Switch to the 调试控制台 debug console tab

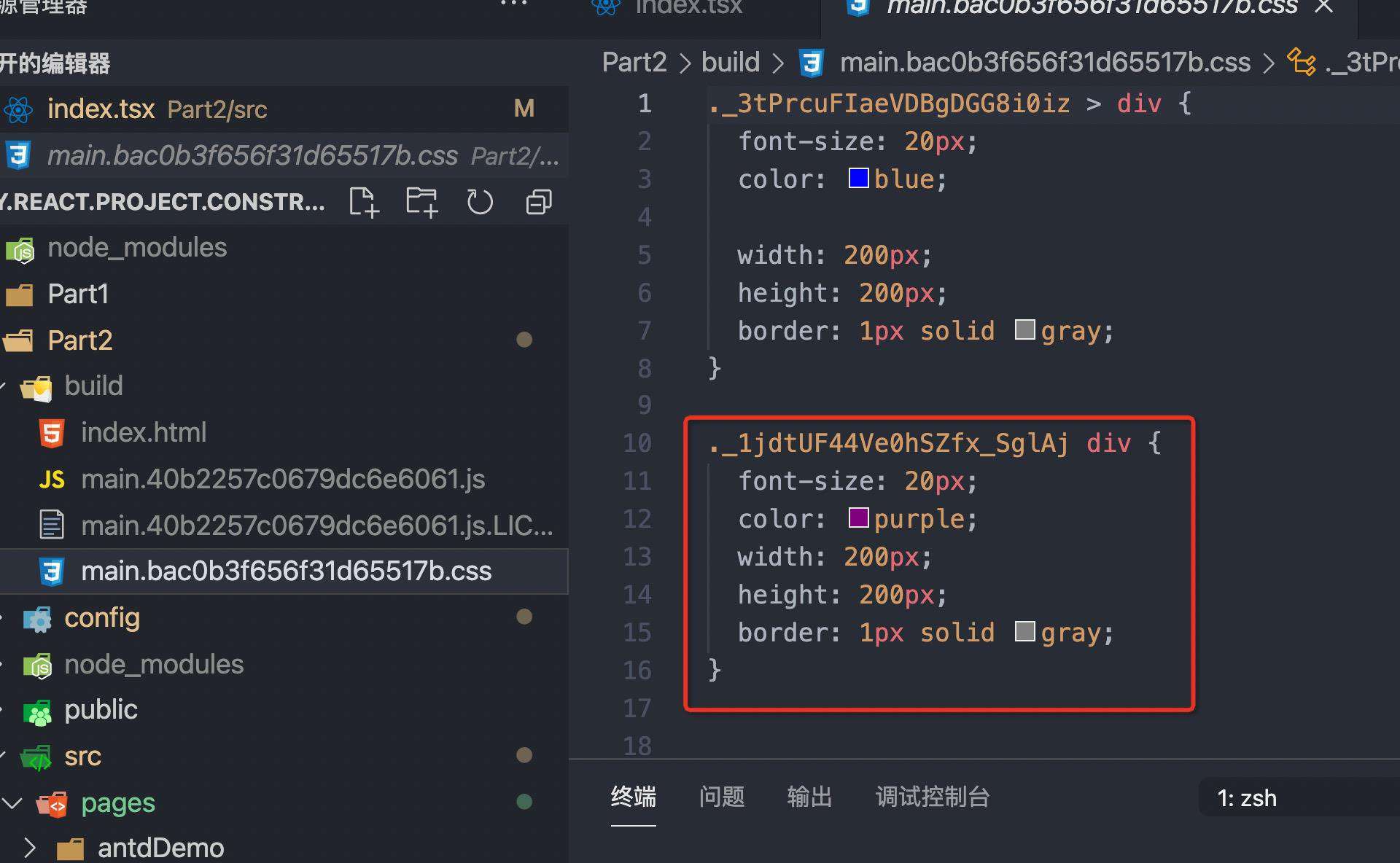tap(932, 797)
